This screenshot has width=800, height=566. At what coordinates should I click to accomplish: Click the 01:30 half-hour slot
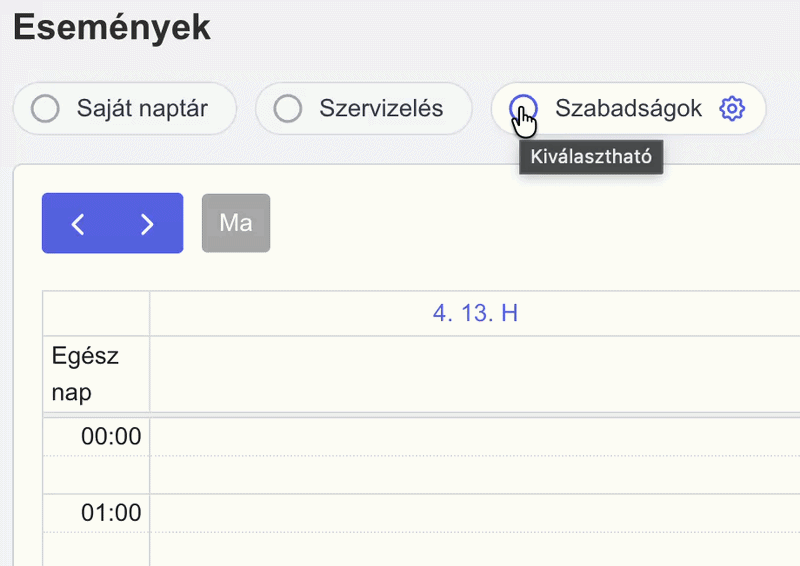475,549
